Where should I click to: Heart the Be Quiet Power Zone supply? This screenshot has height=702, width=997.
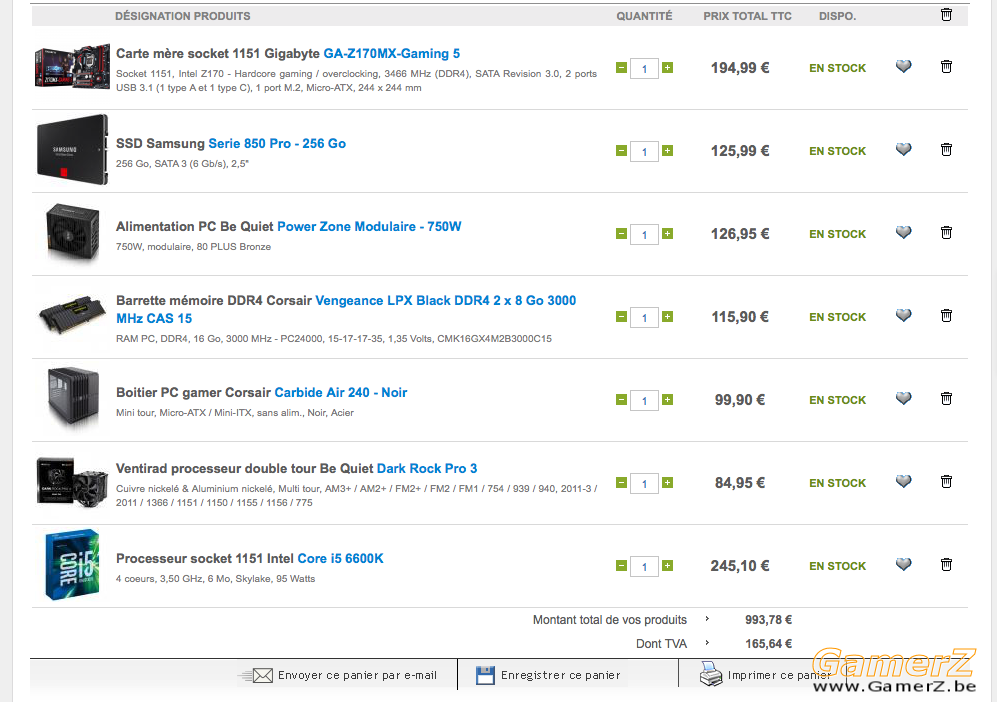[904, 232]
